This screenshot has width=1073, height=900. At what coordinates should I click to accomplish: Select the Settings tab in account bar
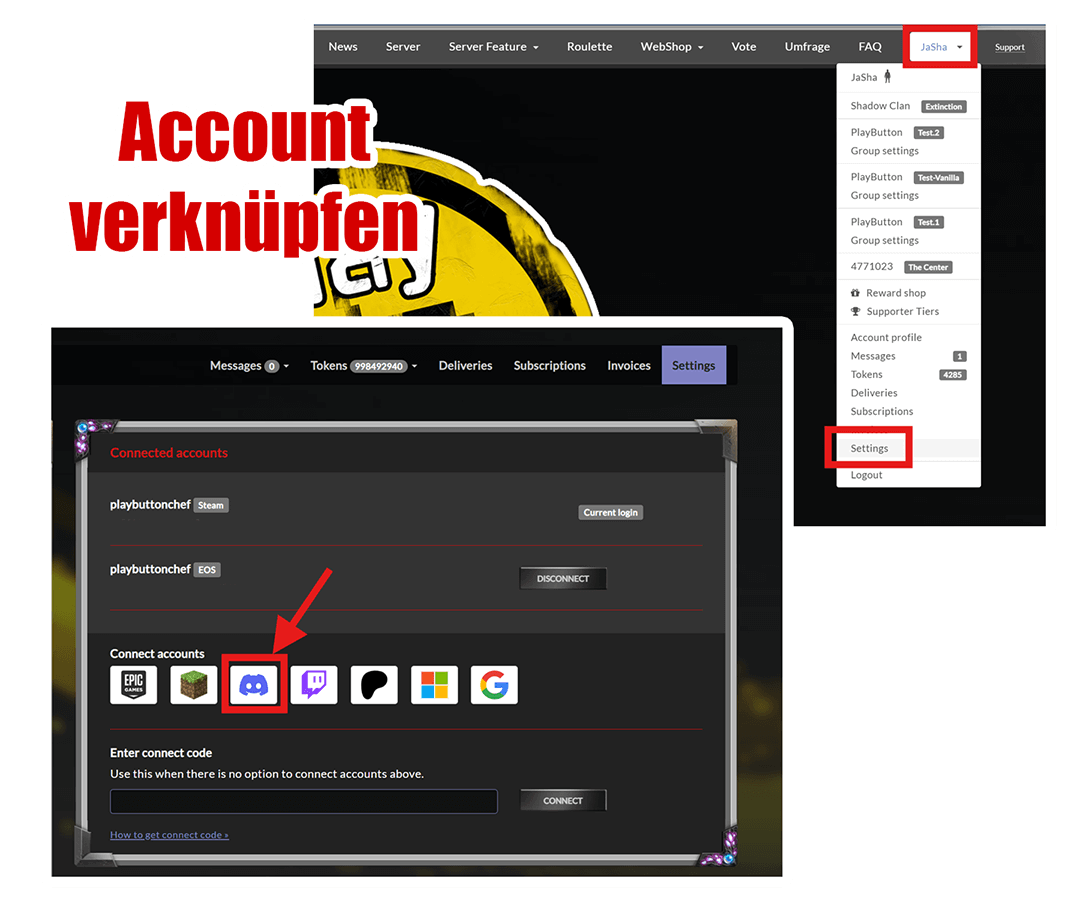click(694, 365)
